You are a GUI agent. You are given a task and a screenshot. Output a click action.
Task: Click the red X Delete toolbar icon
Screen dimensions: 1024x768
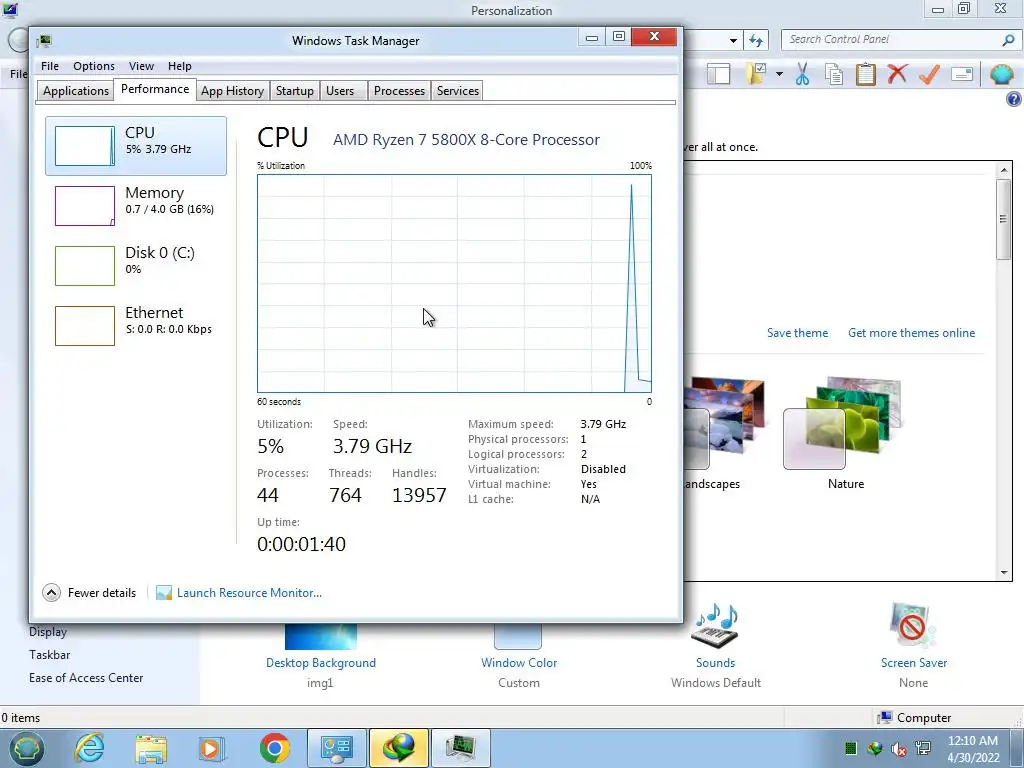click(x=897, y=73)
